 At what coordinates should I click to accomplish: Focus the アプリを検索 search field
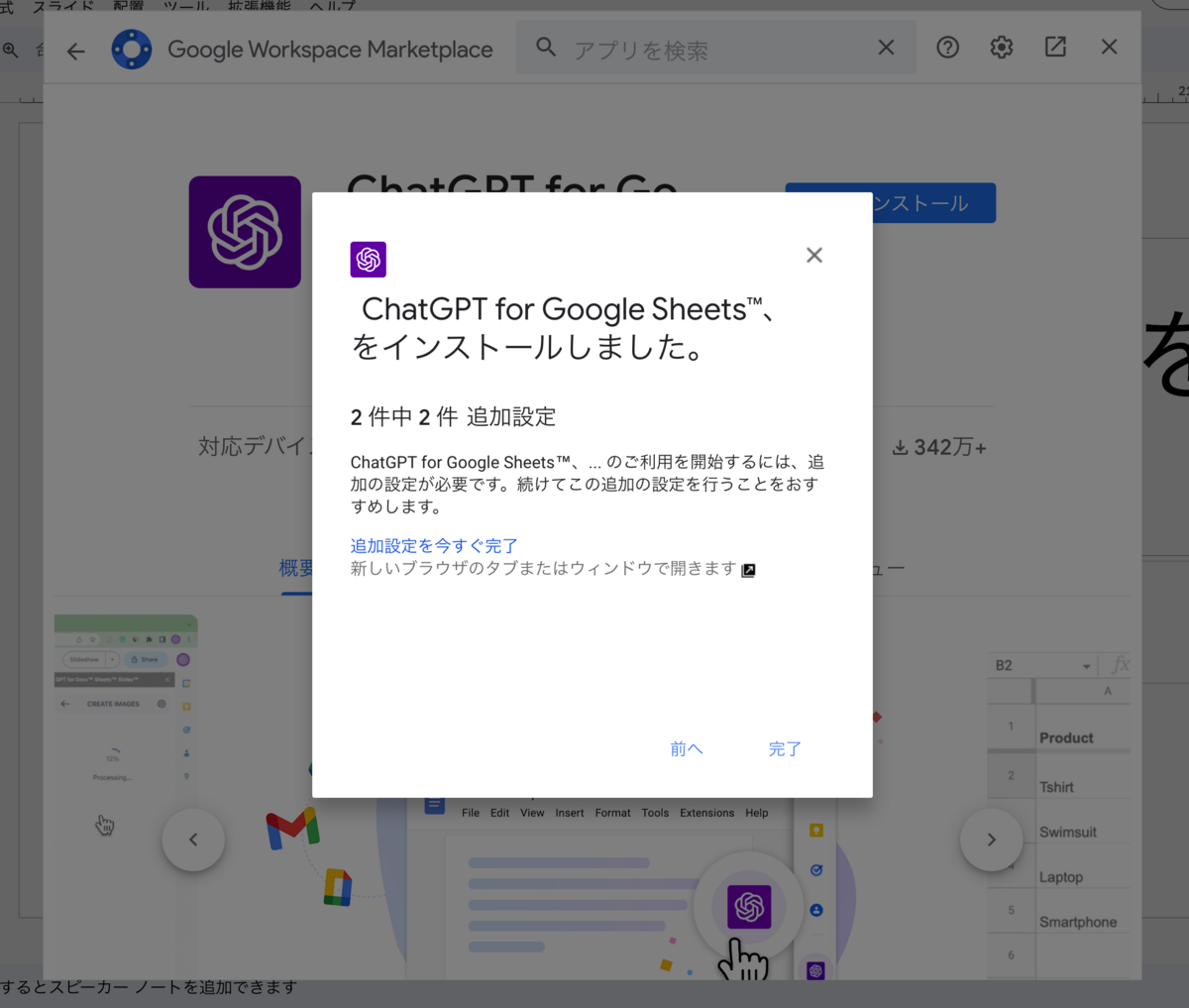(x=715, y=48)
